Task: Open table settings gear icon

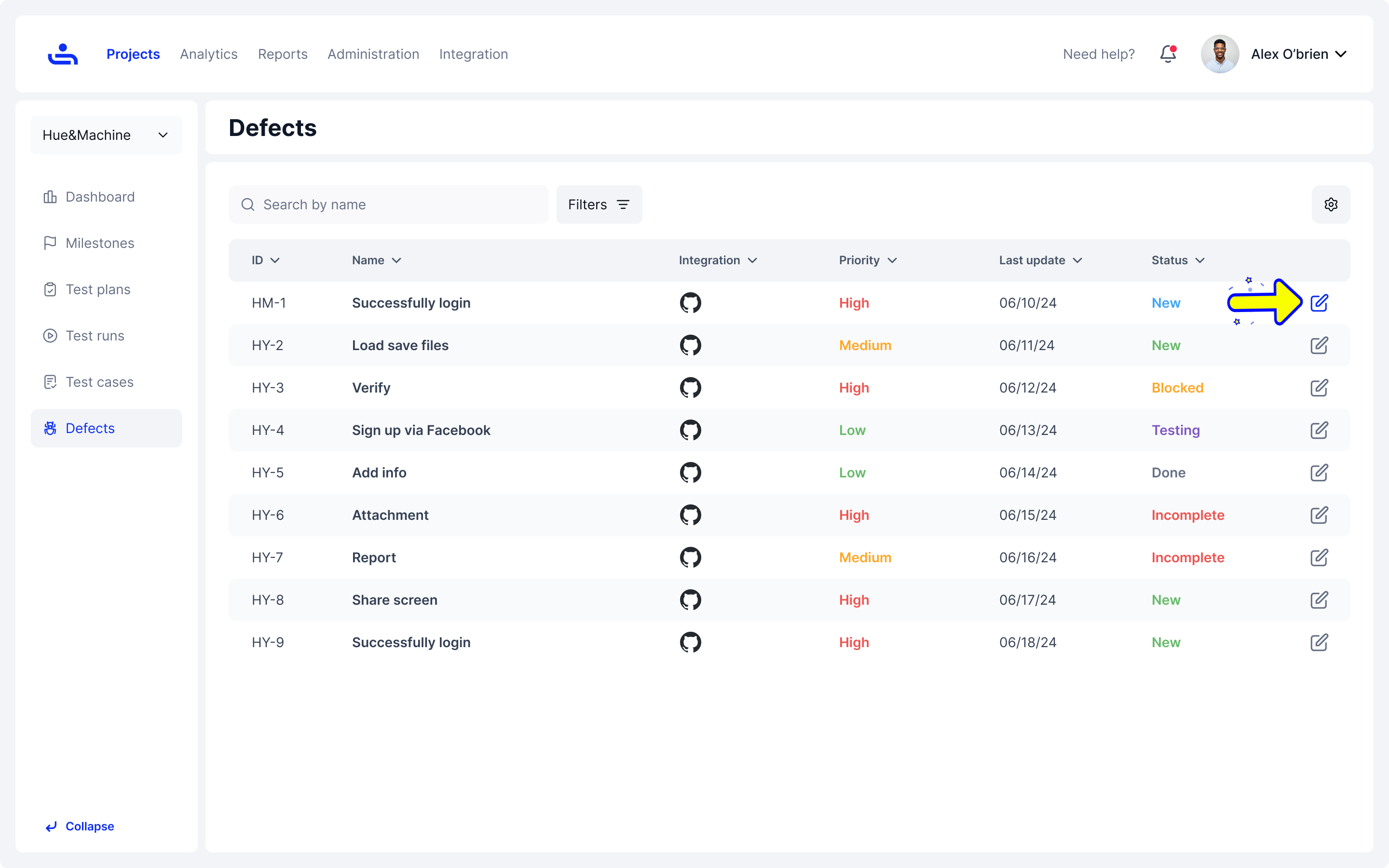Action: point(1331,204)
